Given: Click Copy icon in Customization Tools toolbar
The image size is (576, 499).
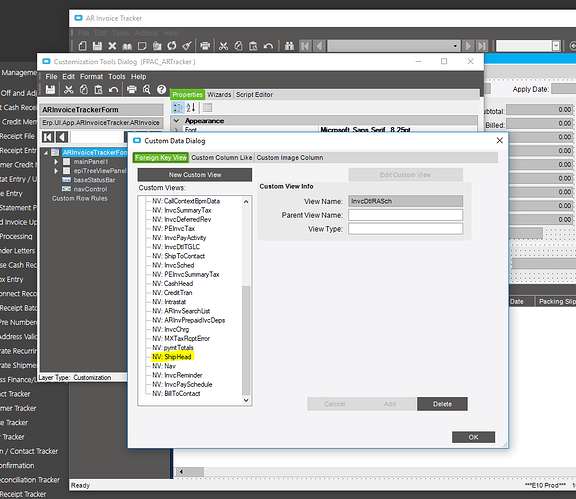Looking at the screenshot, I should coord(84,89).
